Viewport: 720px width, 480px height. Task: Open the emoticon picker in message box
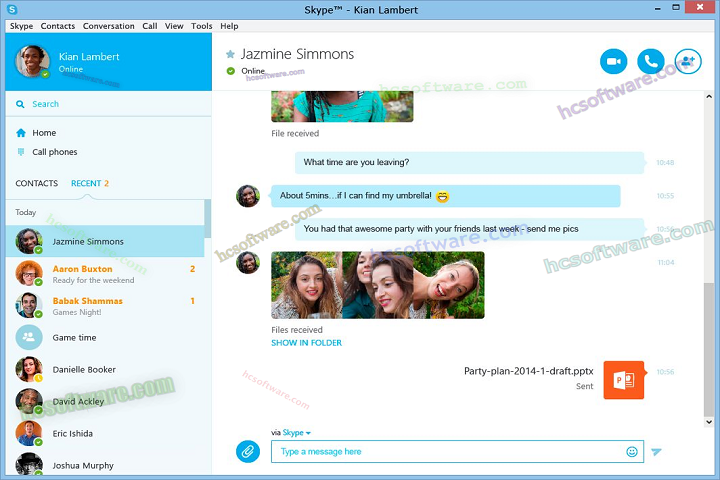[x=632, y=452]
